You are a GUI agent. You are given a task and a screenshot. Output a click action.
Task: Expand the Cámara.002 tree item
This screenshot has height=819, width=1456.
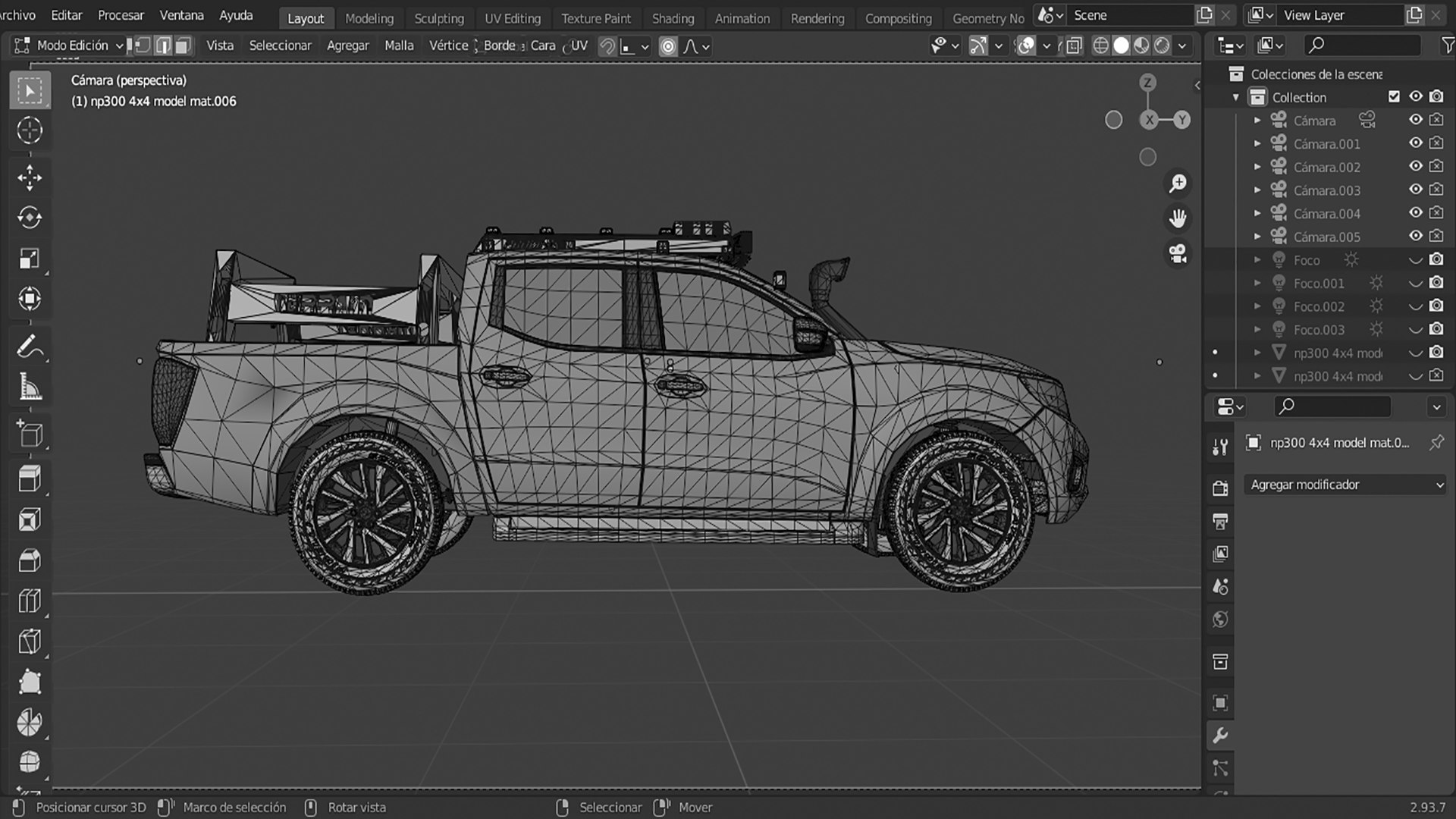coord(1257,167)
